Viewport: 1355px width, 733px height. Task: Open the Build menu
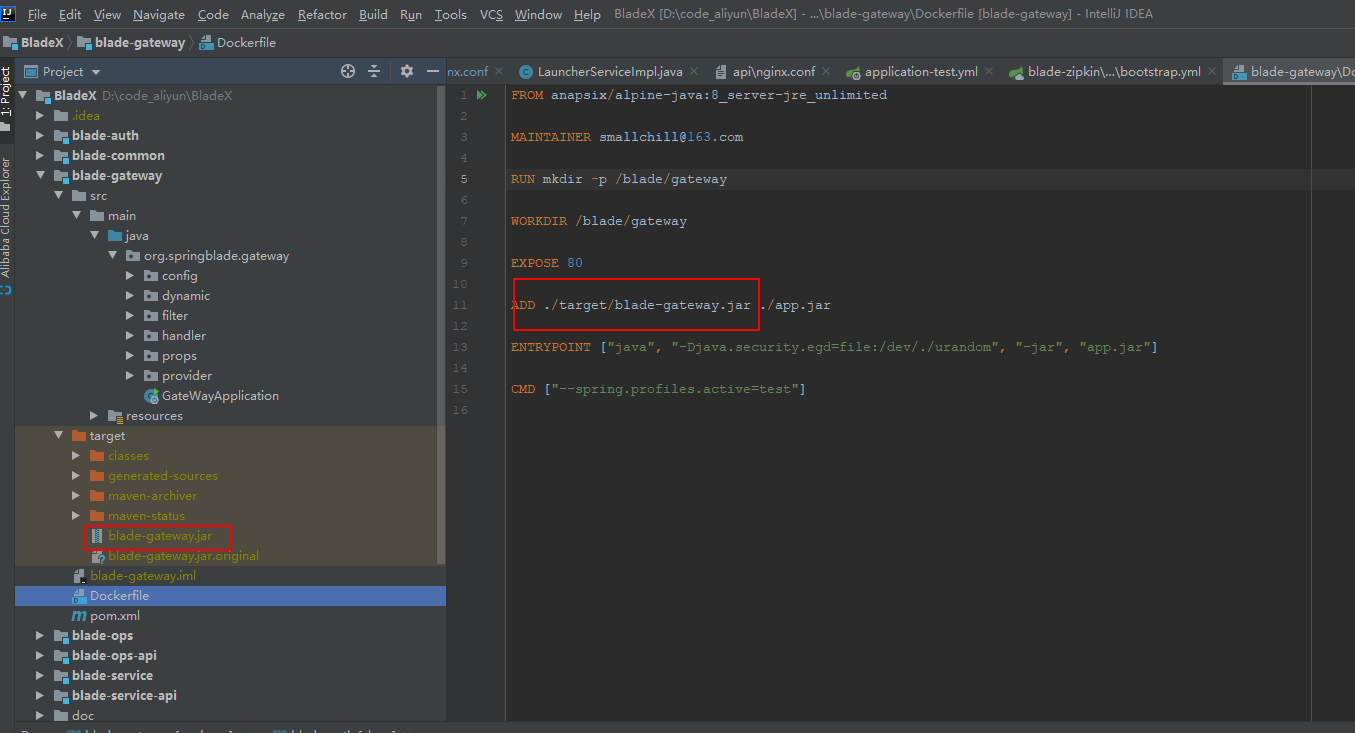coord(373,14)
